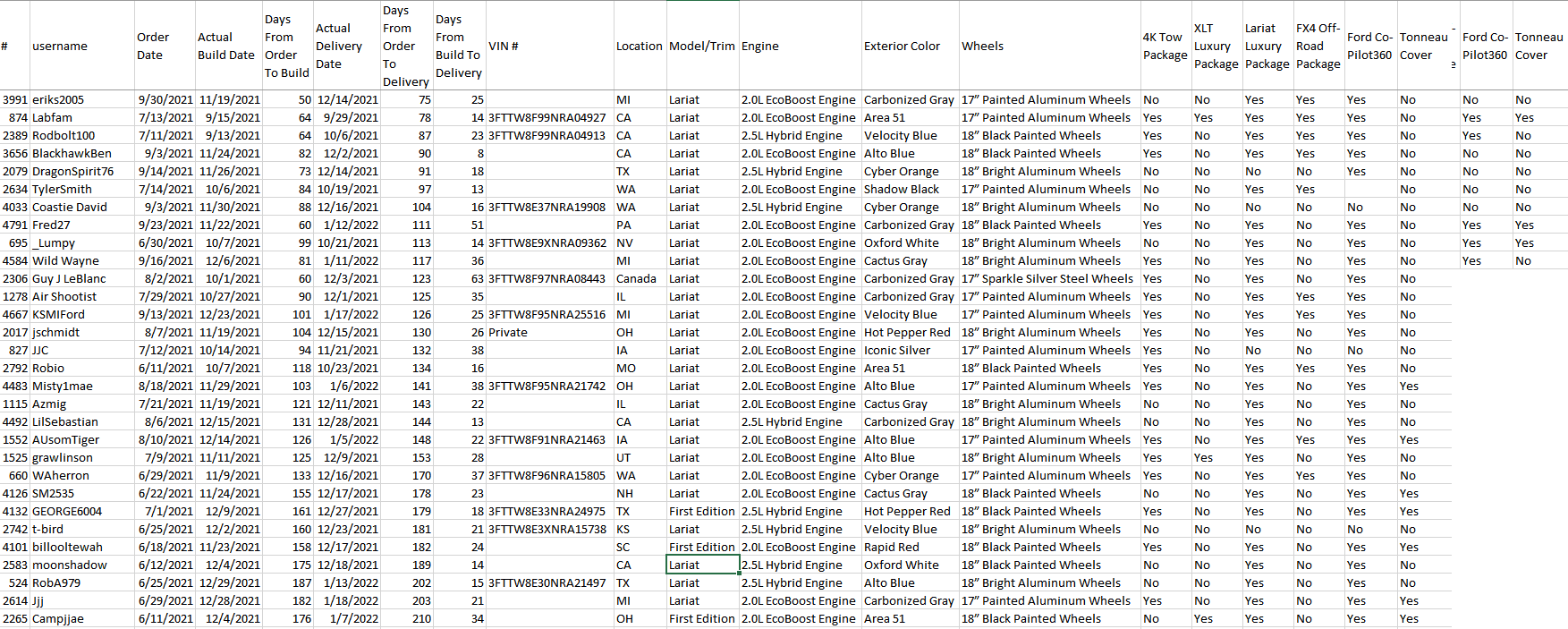Screen dimensions: 1568x629
Task: Select the WAherron username cell
Action: tap(81, 475)
